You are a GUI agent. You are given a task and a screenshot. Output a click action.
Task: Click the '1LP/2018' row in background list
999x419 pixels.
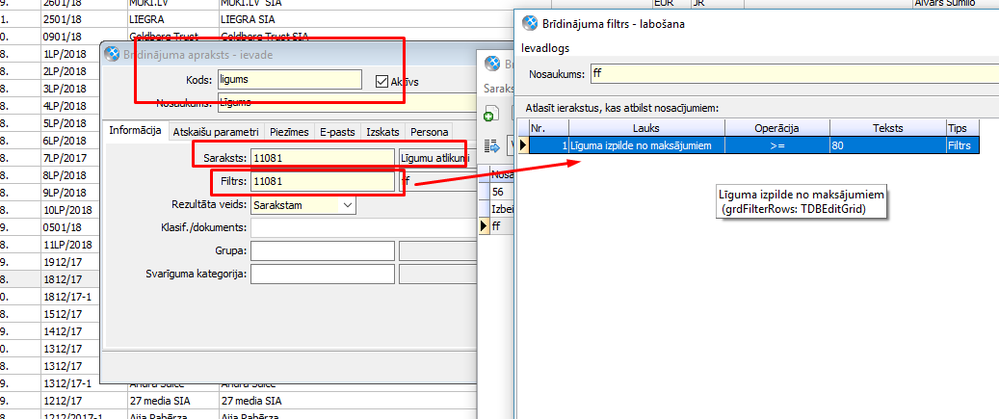click(x=70, y=55)
